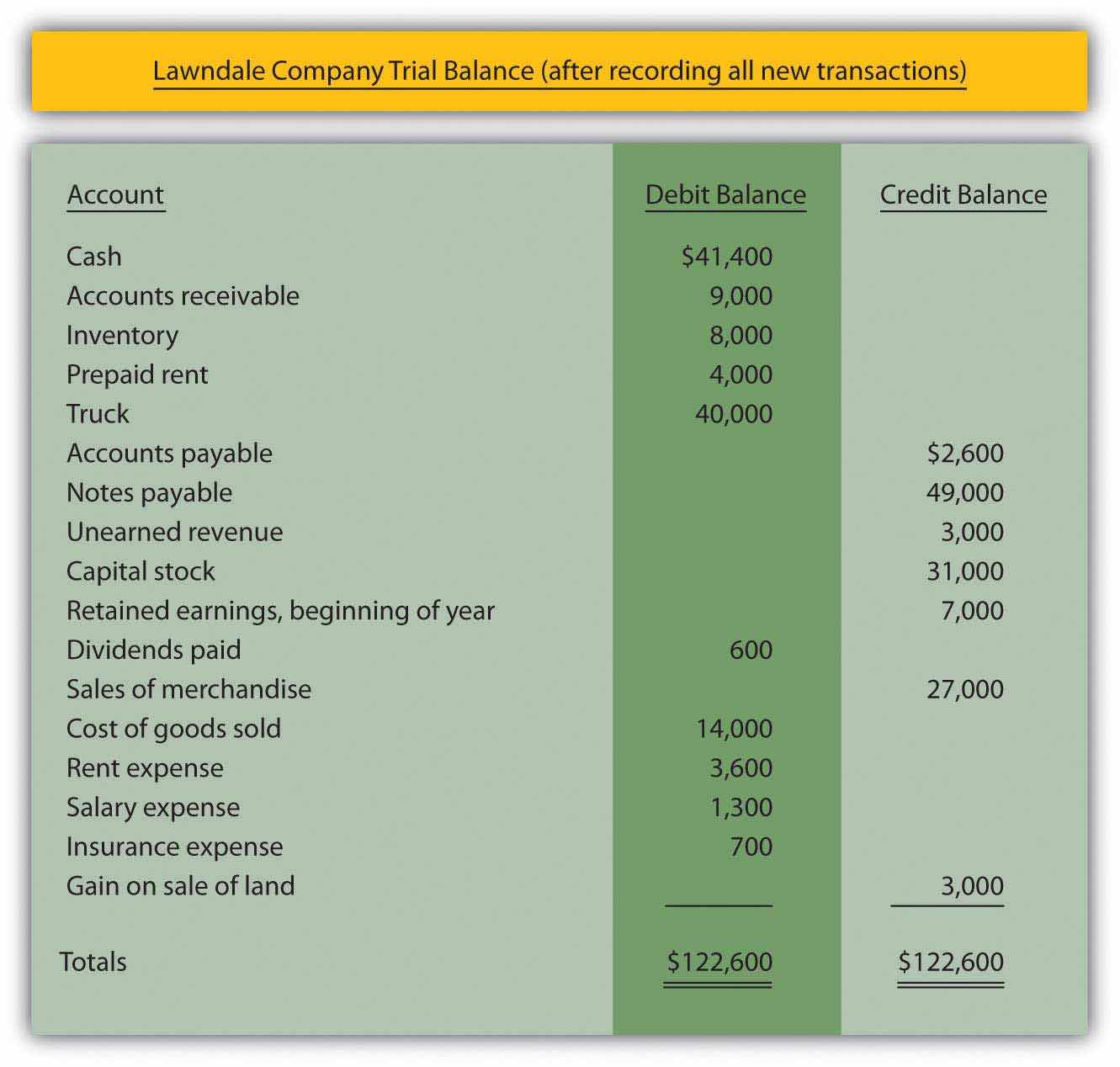The width and height of the screenshot is (1120, 1067).
Task: Click the Capital stock credit 31,000
Action: coord(964,571)
